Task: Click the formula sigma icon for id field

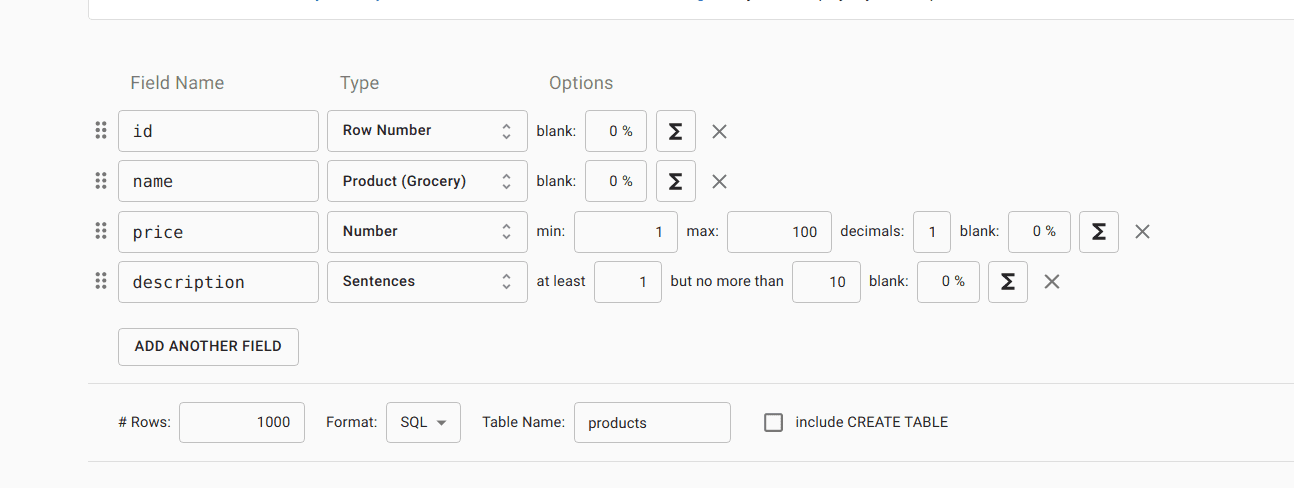Action: [x=675, y=131]
